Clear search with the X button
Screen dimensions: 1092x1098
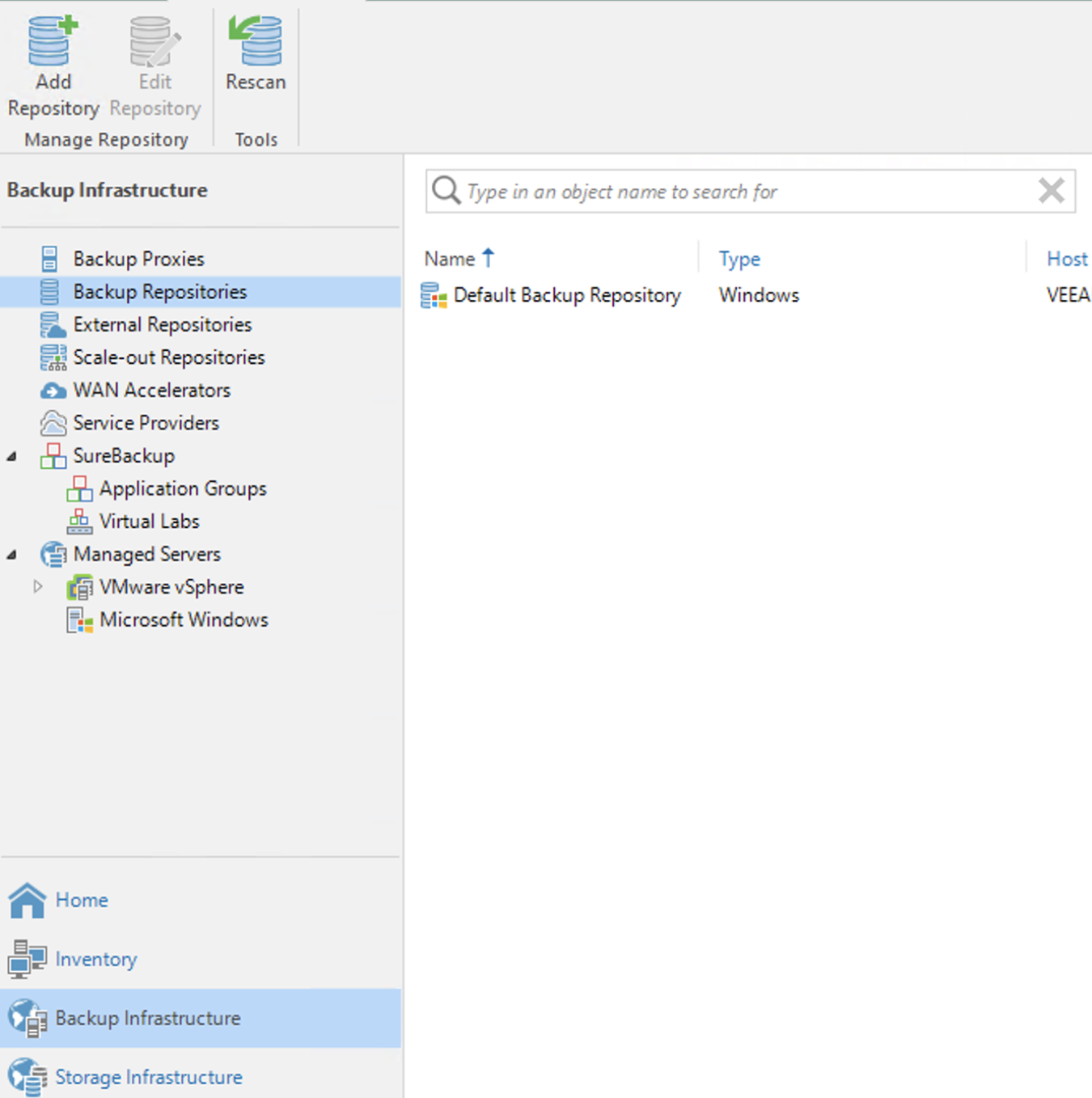1052,191
